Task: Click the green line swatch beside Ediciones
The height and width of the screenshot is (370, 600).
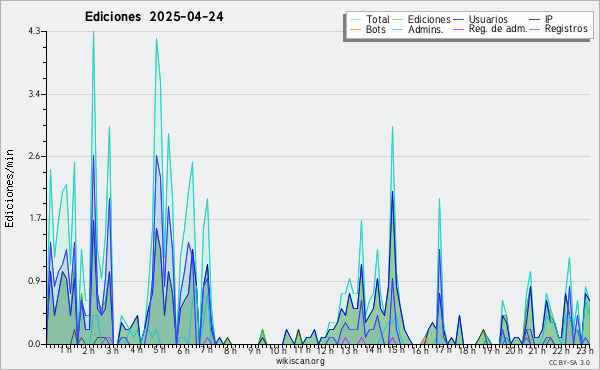Action: tap(398, 20)
